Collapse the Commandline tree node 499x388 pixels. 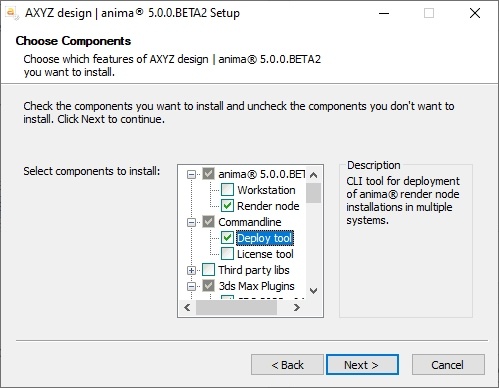pos(191,222)
